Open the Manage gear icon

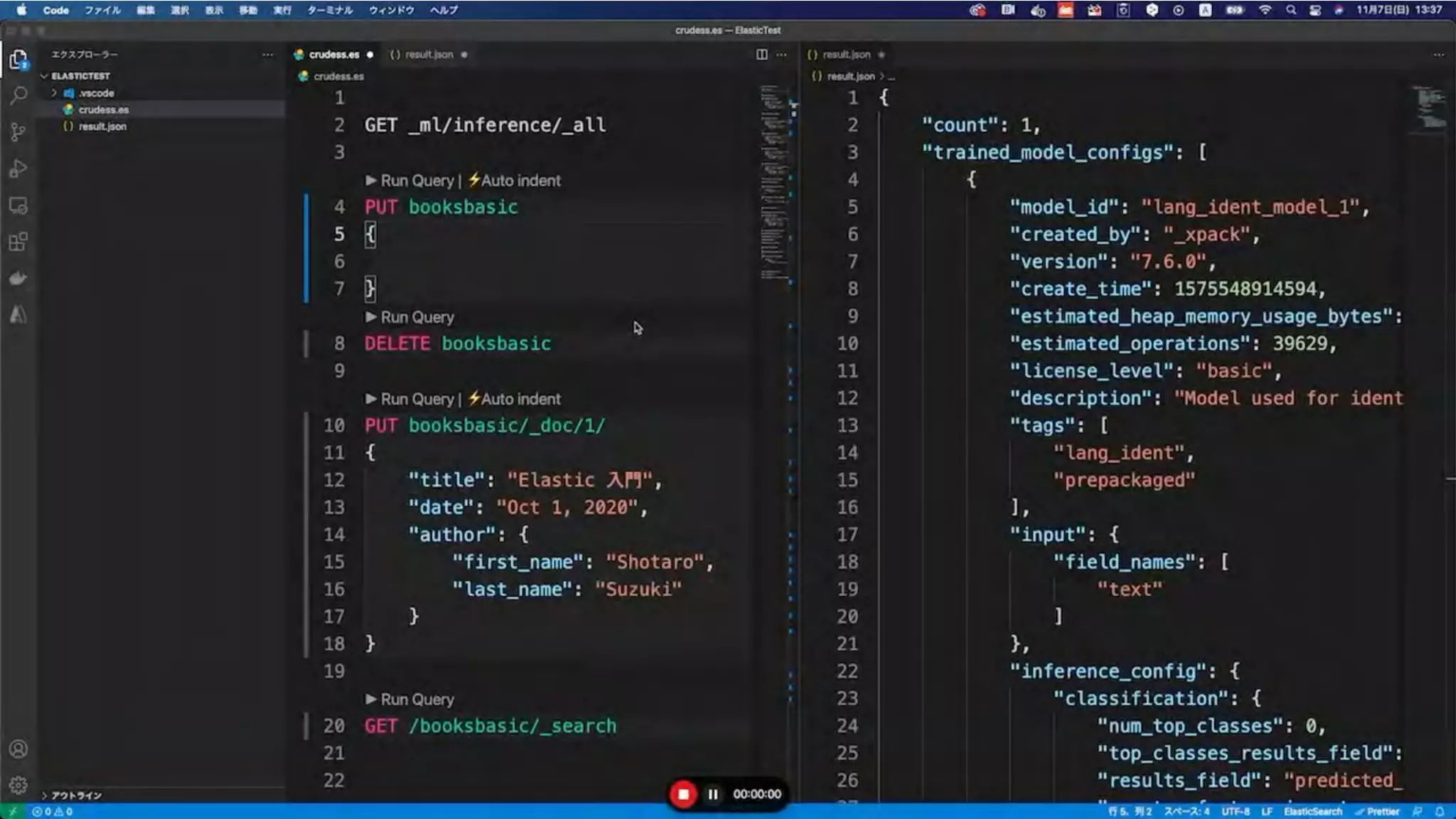tap(18, 785)
